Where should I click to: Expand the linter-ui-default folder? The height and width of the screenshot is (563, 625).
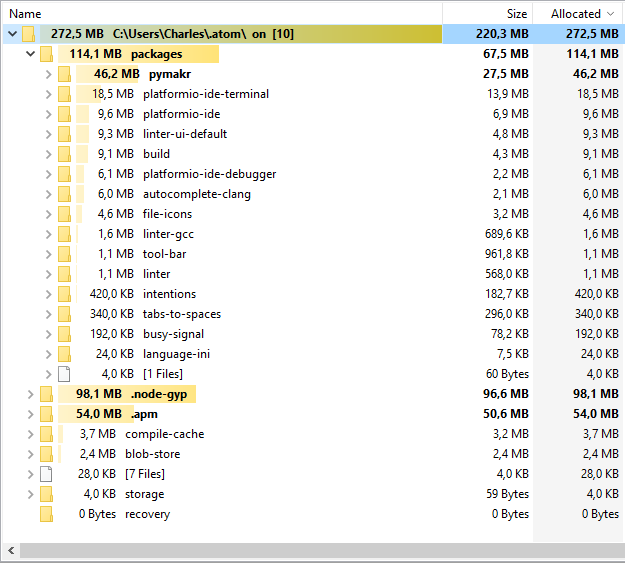click(x=48, y=134)
